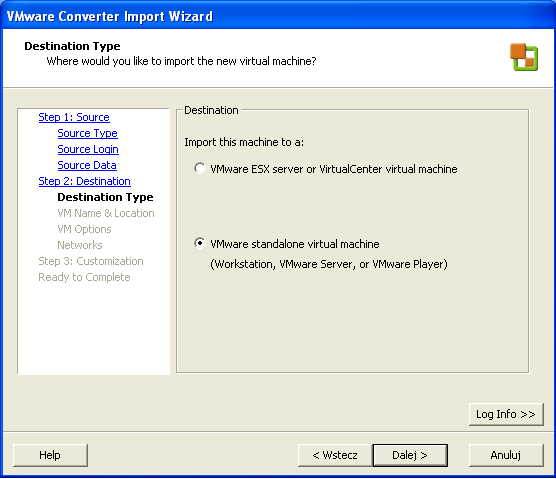This screenshot has width=556, height=479.
Task: Click VM Name & Location step
Action: (x=106, y=213)
